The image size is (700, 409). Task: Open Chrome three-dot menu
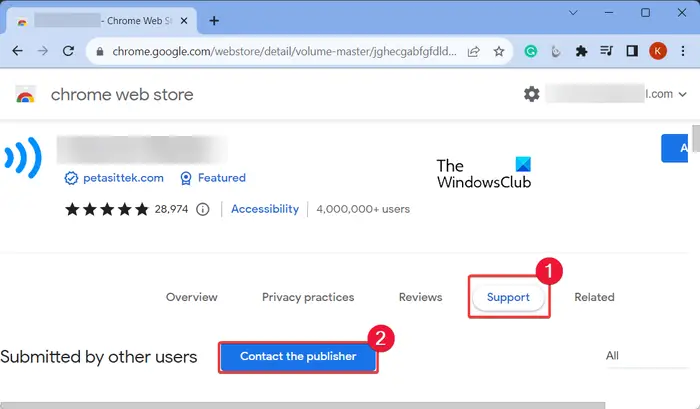click(683, 51)
